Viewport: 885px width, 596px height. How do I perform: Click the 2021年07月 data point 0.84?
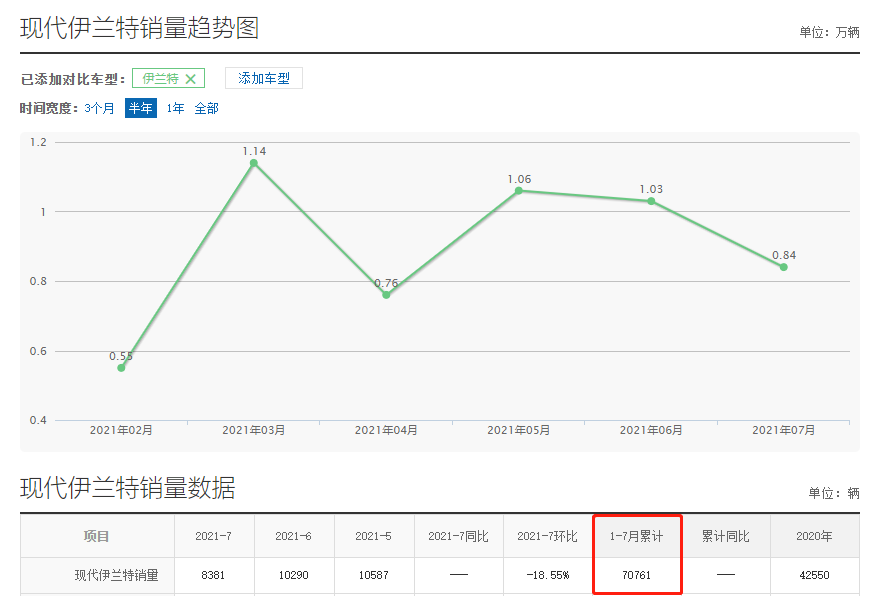tap(783, 267)
